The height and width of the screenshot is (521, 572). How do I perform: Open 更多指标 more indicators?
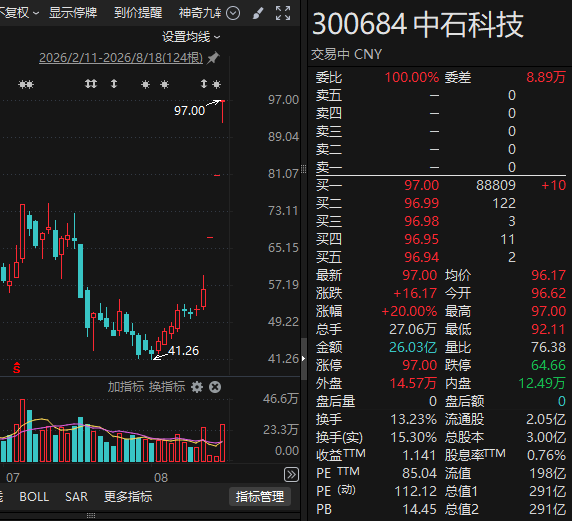point(128,497)
